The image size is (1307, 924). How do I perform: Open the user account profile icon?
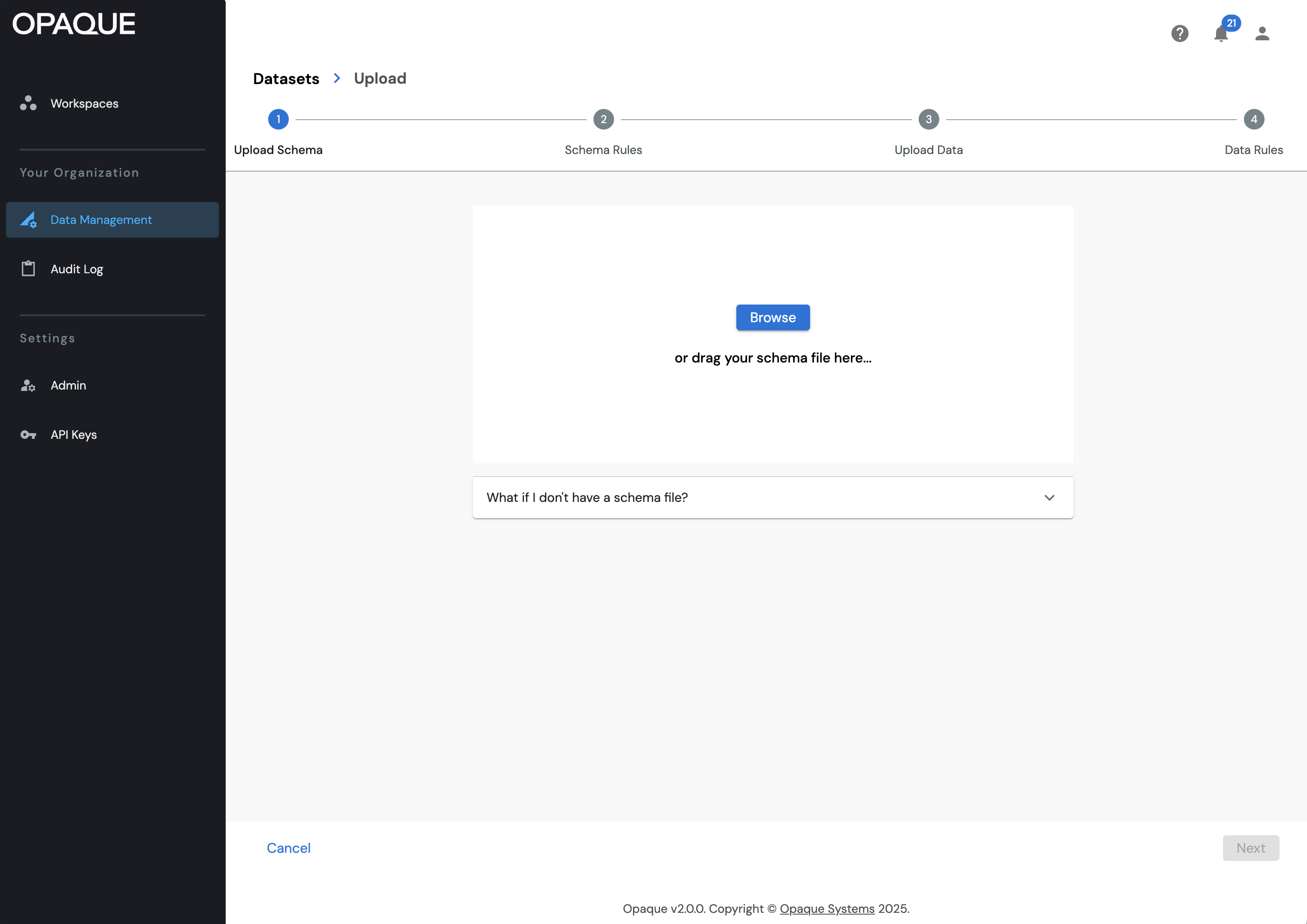click(1262, 33)
